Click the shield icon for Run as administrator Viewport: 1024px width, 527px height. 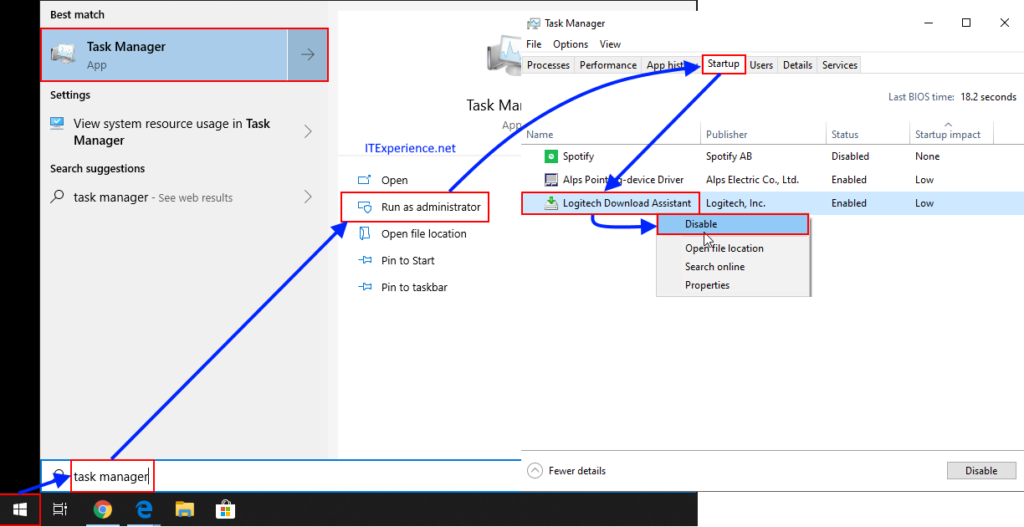pyautogui.click(x=364, y=207)
